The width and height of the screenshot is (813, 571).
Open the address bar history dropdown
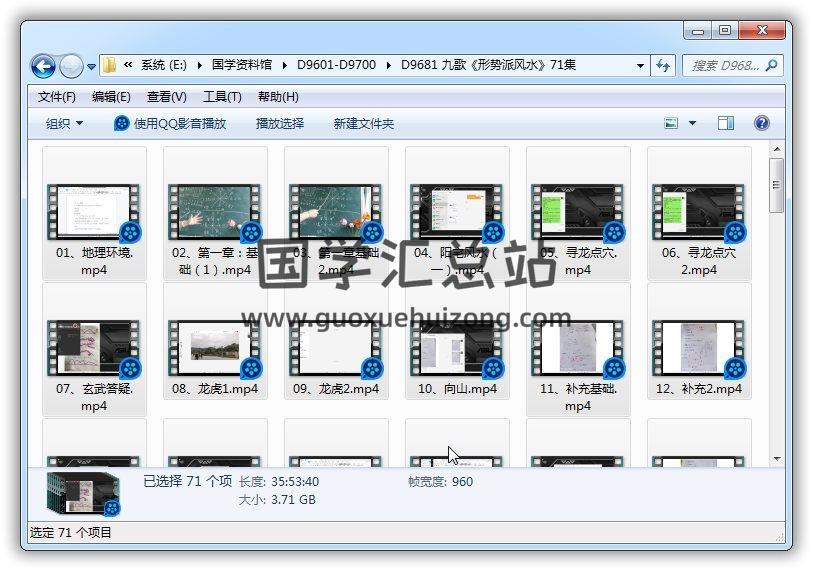pos(640,66)
